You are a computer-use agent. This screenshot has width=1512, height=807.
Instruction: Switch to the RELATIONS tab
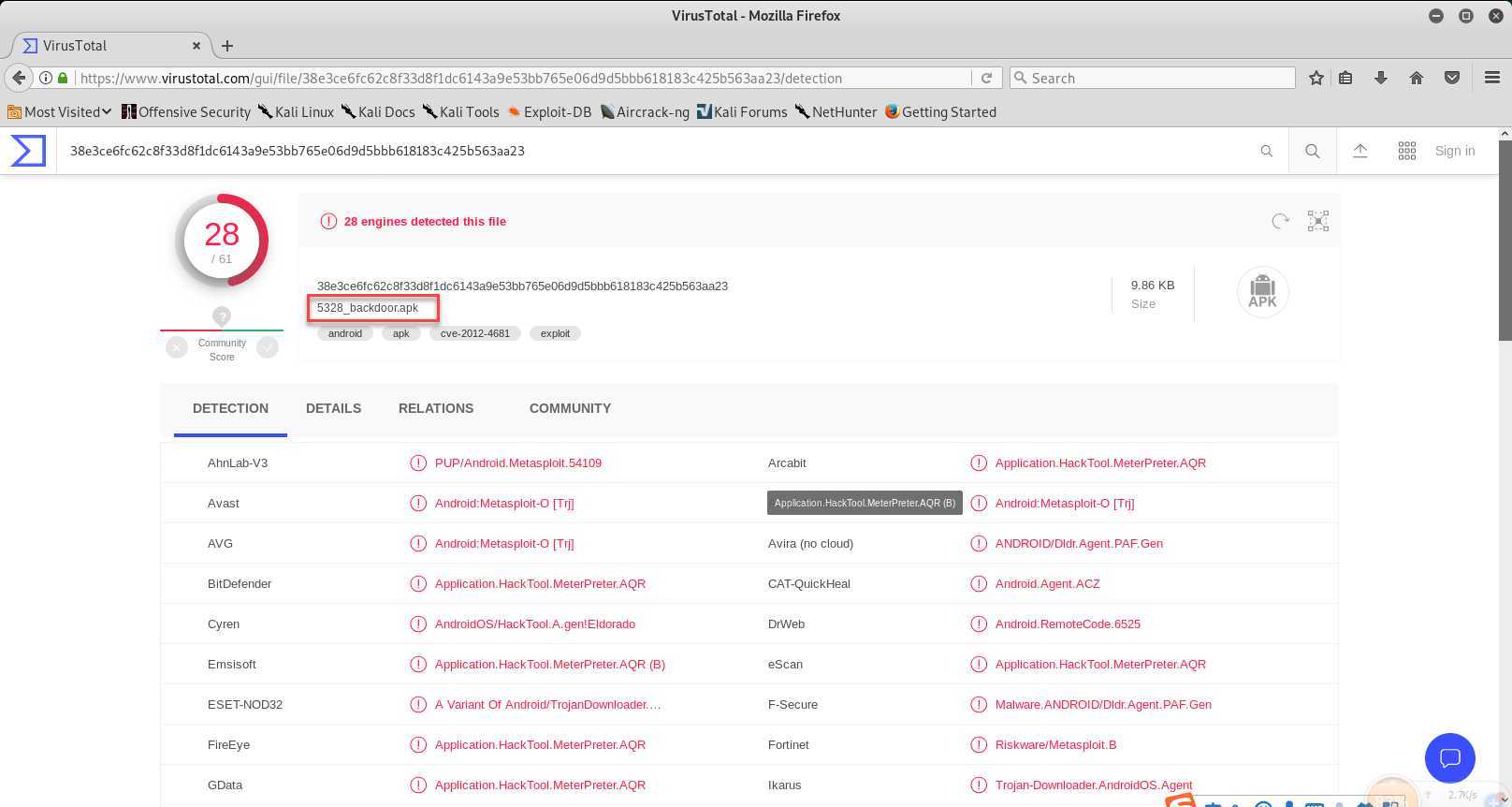coord(436,408)
